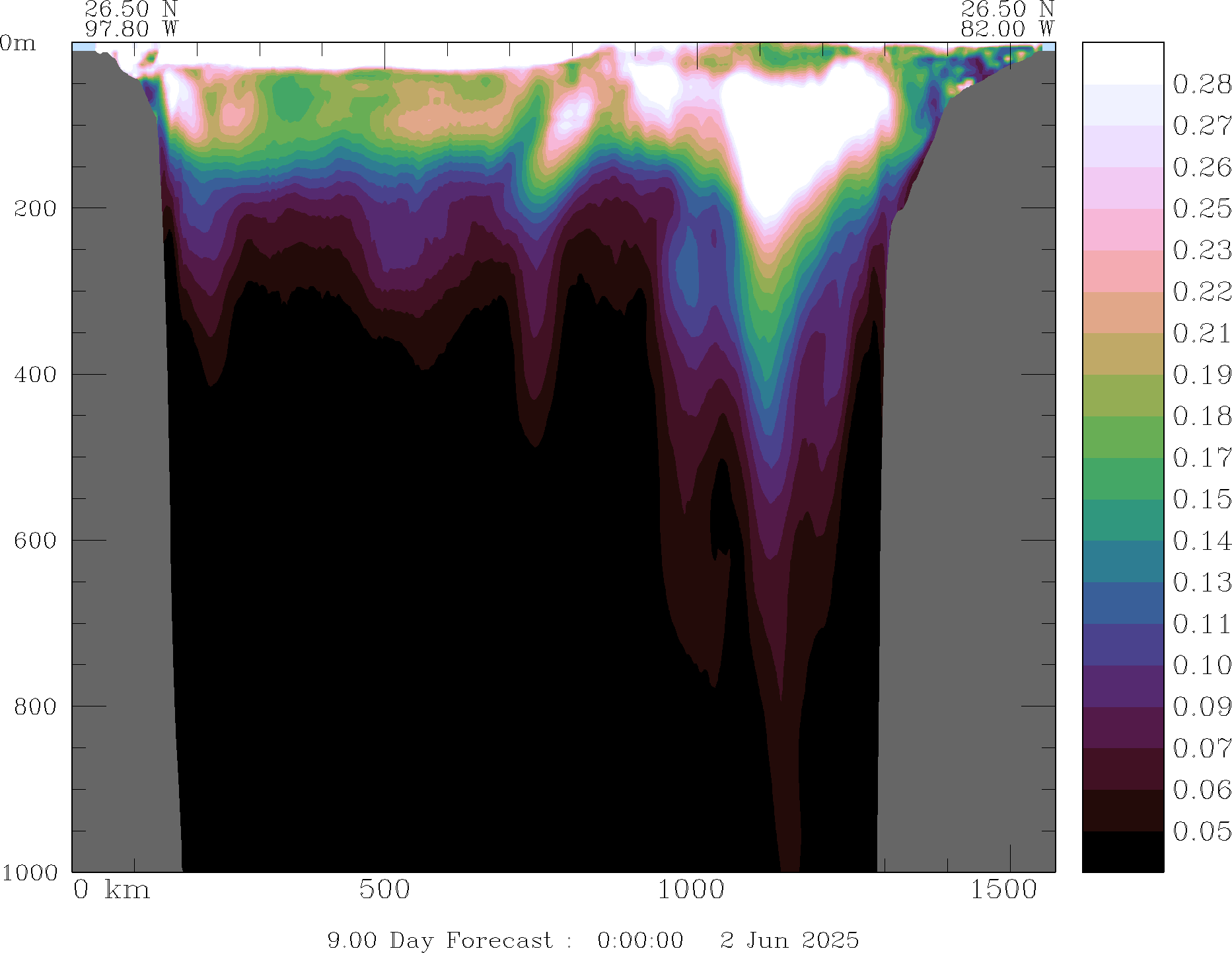1232x953 pixels.
Task: Click the black swatch at colorbar bottom
Action: (x=1122, y=851)
